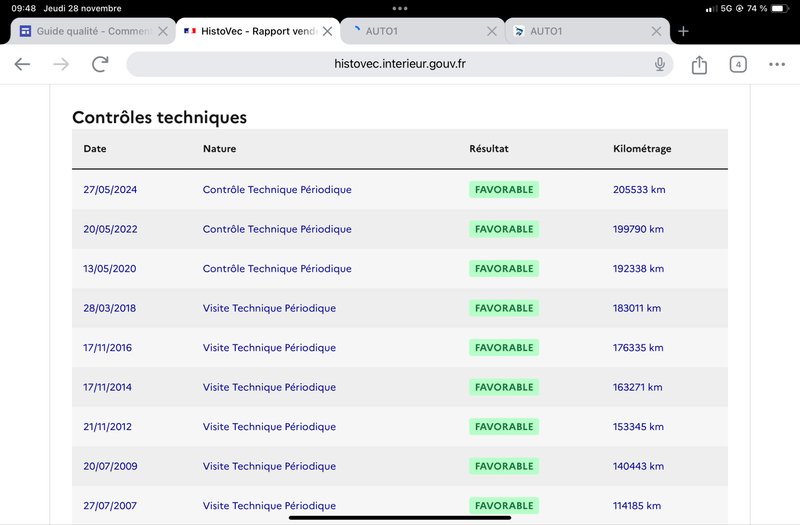
Task: Select mileage 183011 km
Action: coord(637,308)
